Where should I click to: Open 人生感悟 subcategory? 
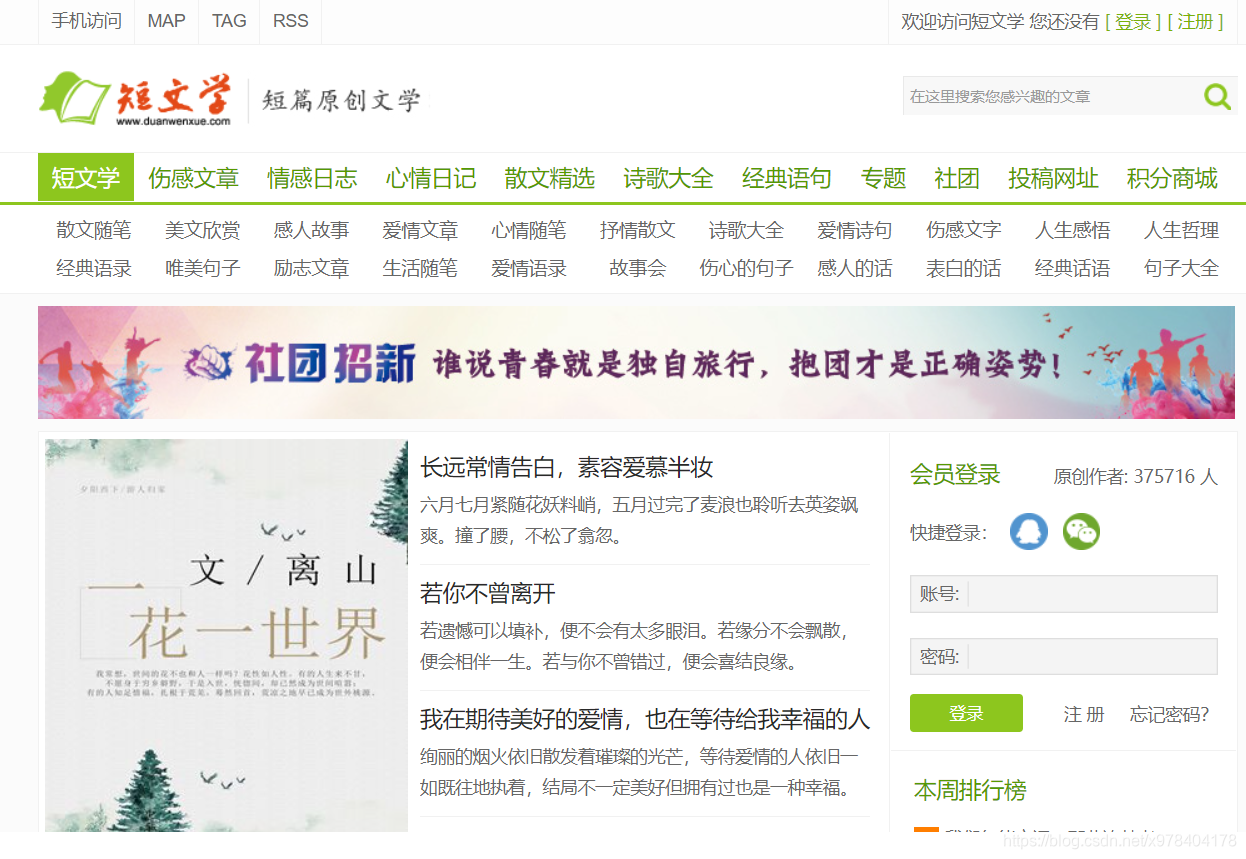point(1073,230)
